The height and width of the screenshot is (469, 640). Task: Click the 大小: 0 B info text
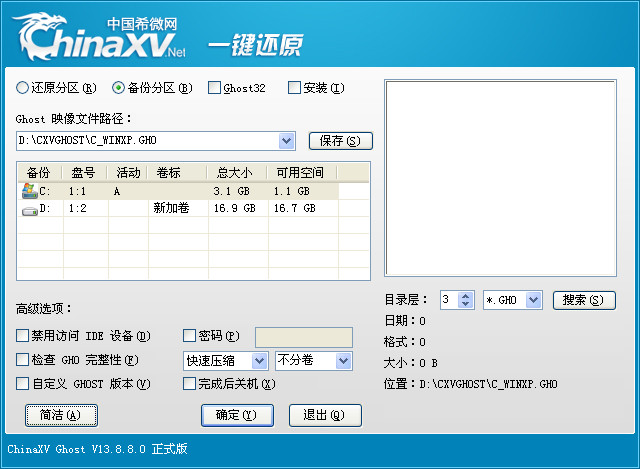(x=411, y=363)
